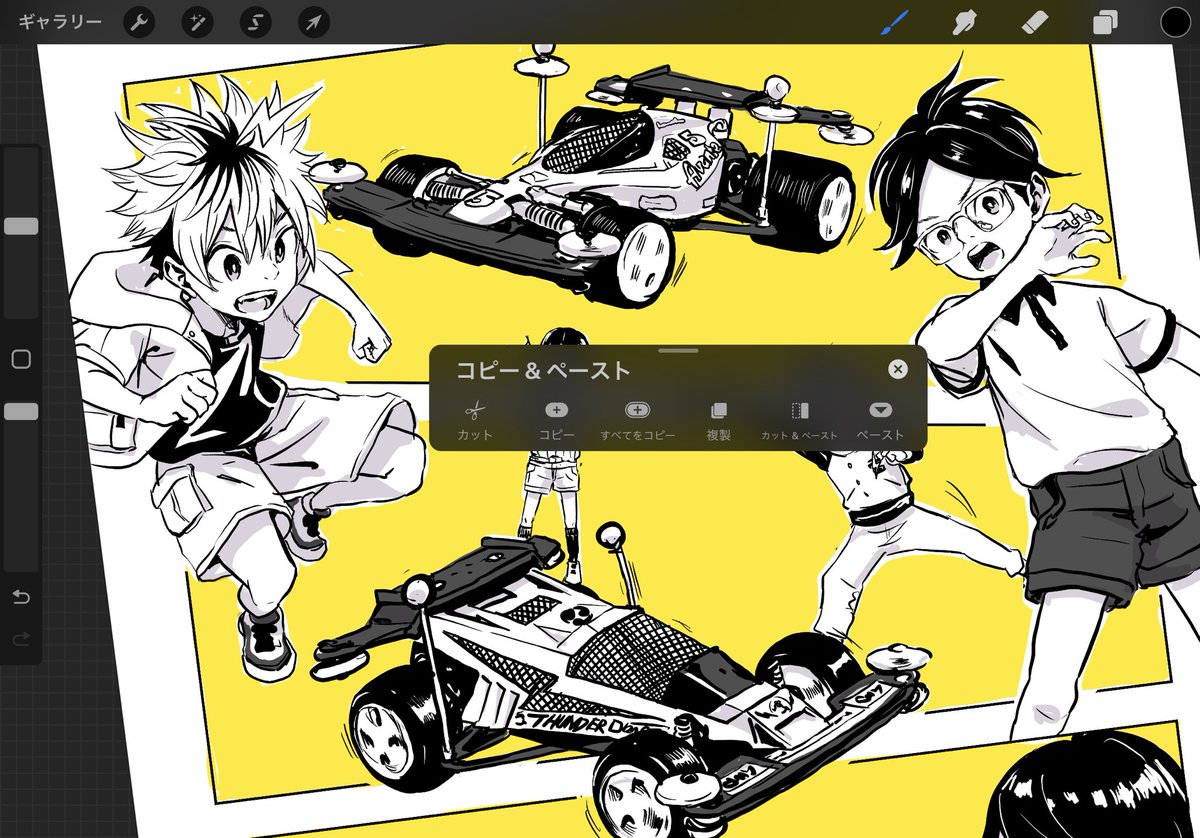Choose ペースト paste option
This screenshot has width=1200, height=838.
coord(880,420)
